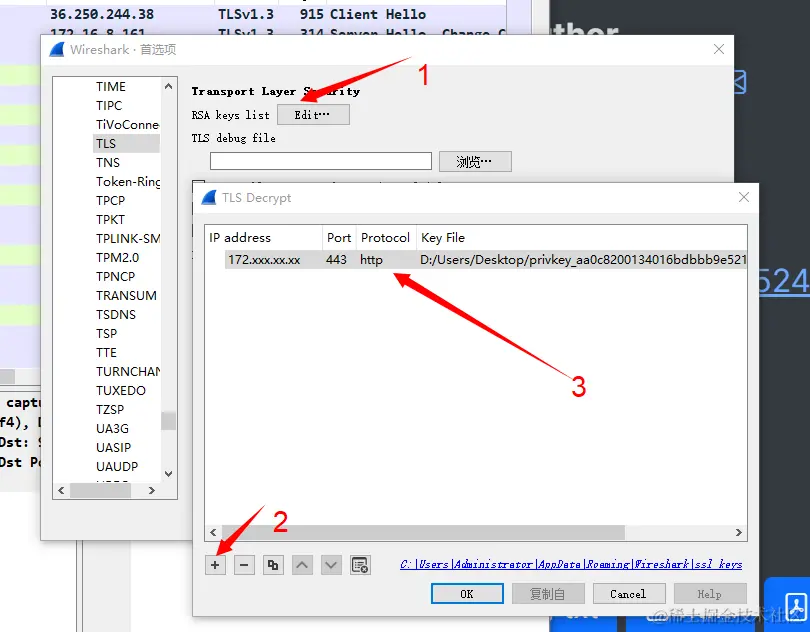Image resolution: width=810 pixels, height=632 pixels.
Task: Focus the TLS debug file input
Action: click(321, 161)
